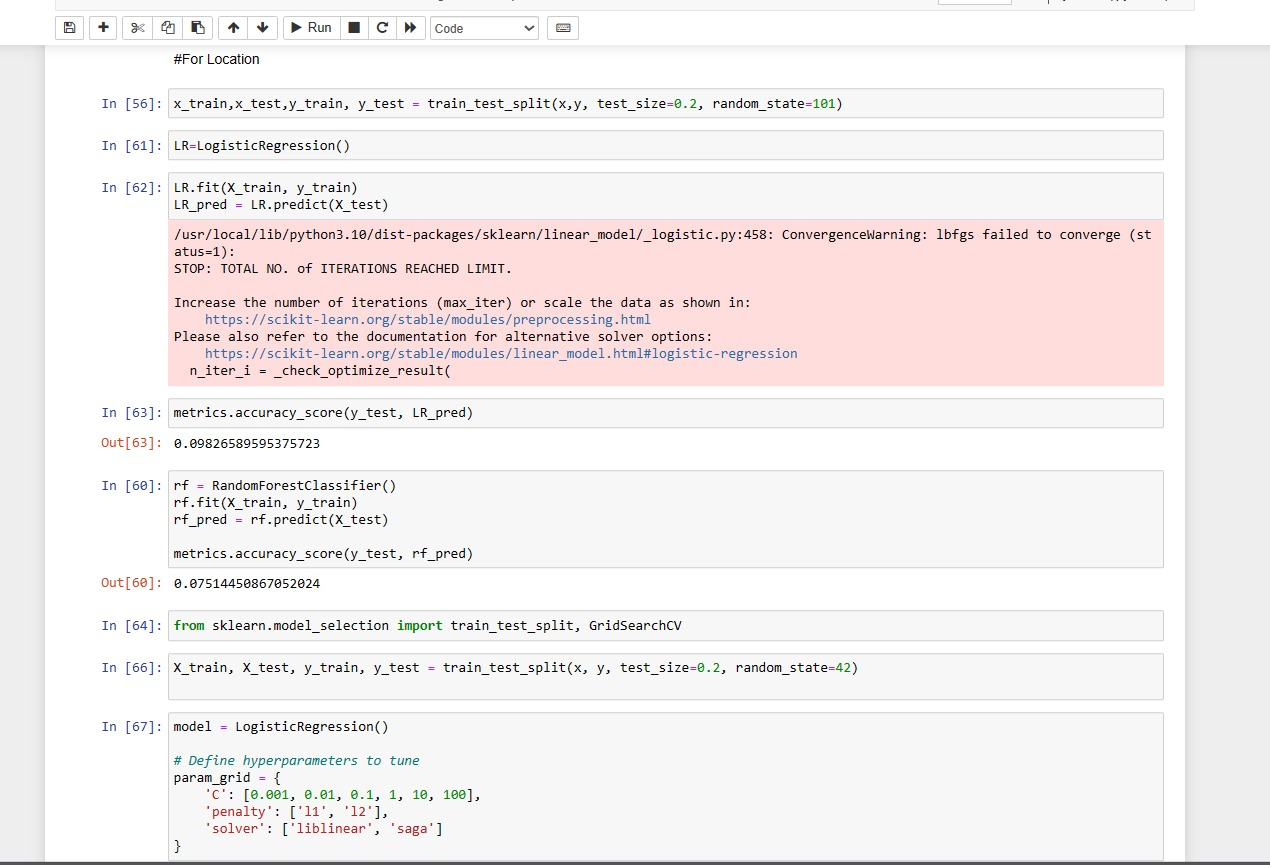Save the notebook with the floppy disk icon
The image size is (1270, 865).
[69, 28]
